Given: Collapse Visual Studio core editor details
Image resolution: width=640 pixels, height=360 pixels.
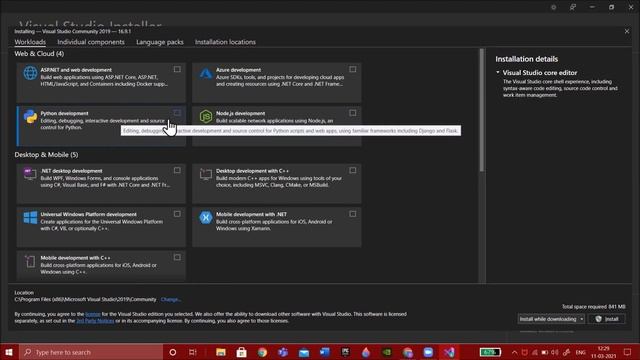Looking at the screenshot, I should [498, 72].
